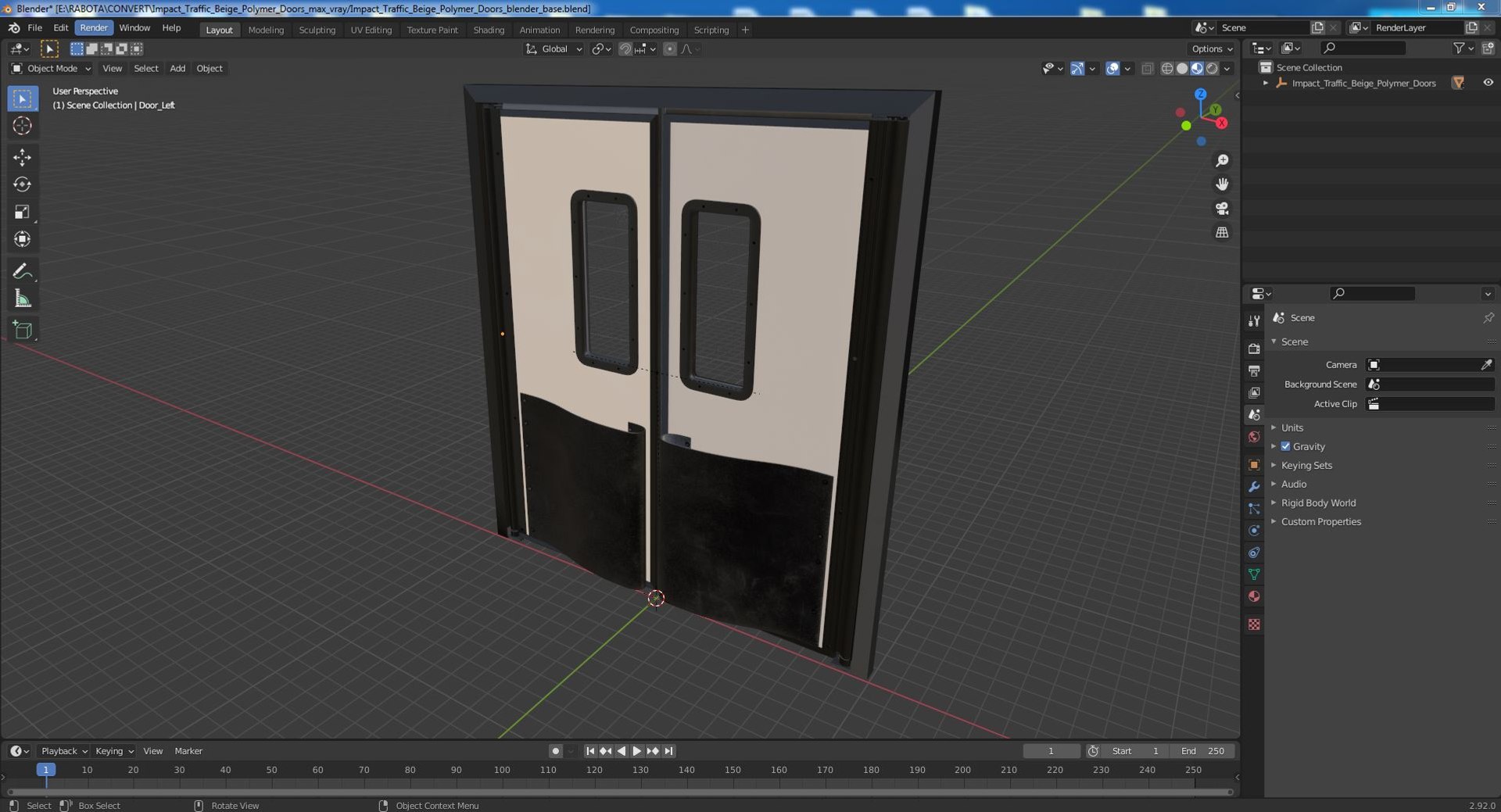Expand the Keying Sets panel
This screenshot has width=1501, height=812.
click(1306, 465)
